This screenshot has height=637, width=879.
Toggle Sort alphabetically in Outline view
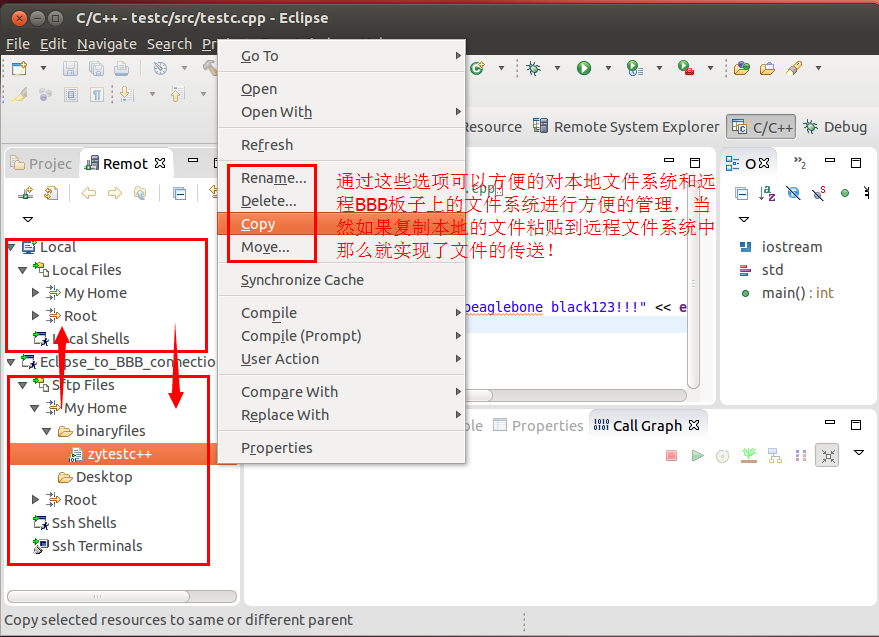pos(767,193)
